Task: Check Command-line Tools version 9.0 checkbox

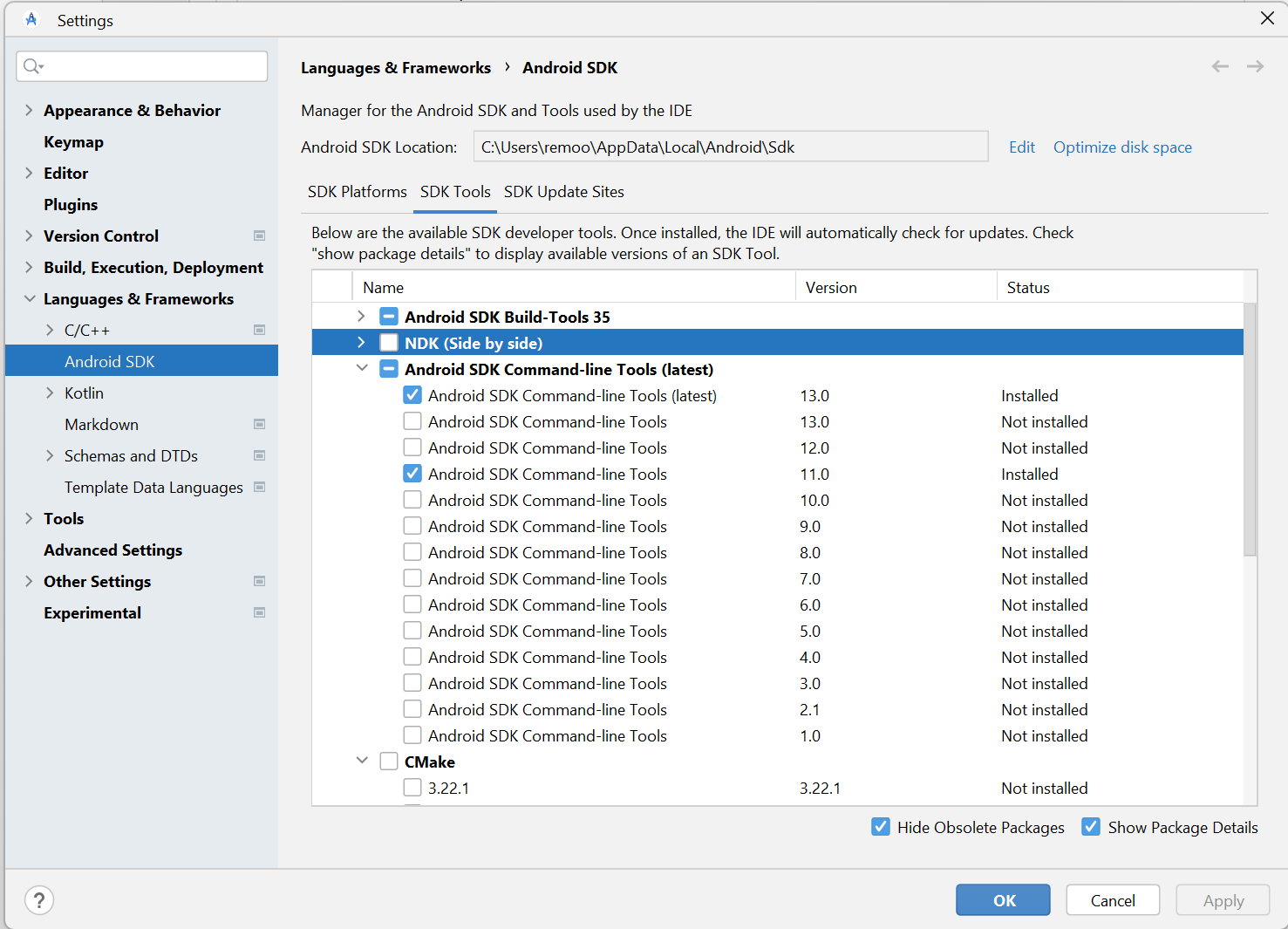Action: click(412, 526)
